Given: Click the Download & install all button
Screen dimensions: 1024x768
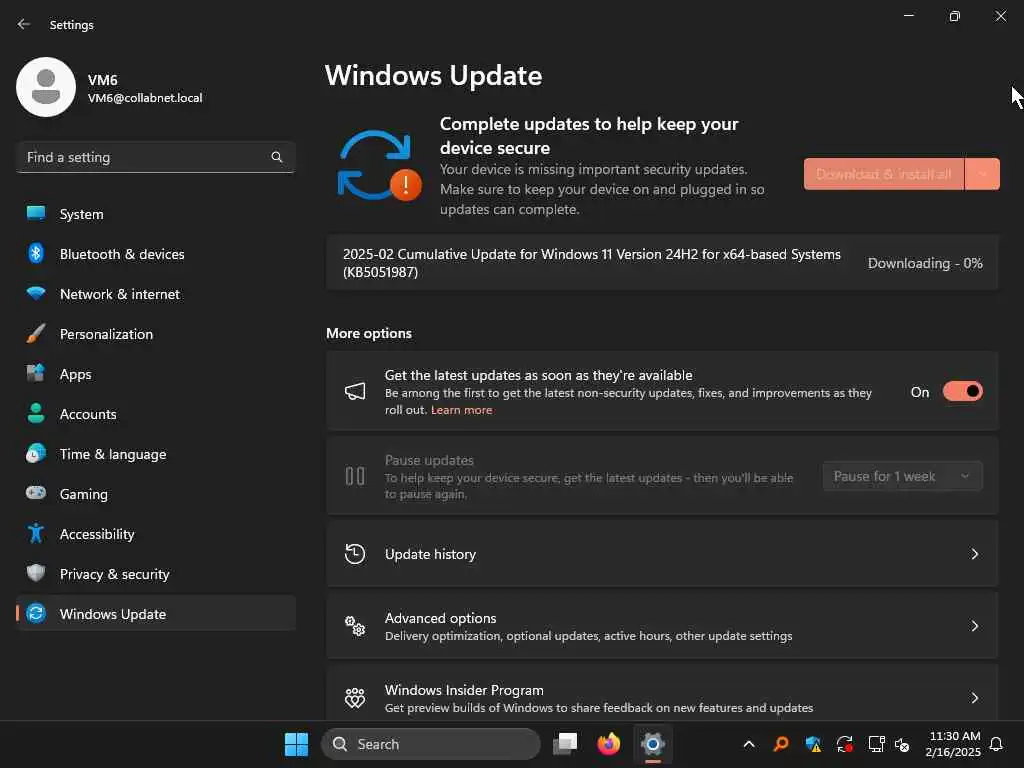Looking at the screenshot, I should pyautogui.click(x=884, y=174).
